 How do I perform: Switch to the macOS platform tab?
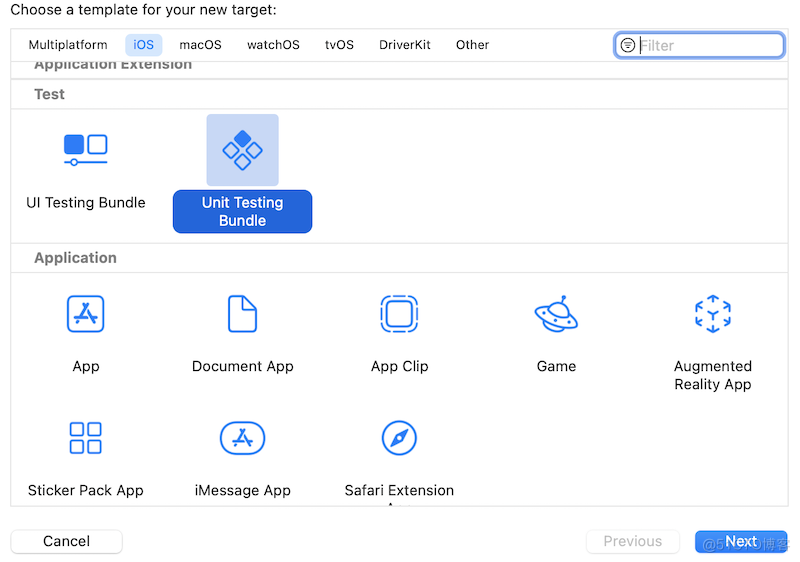coord(200,45)
